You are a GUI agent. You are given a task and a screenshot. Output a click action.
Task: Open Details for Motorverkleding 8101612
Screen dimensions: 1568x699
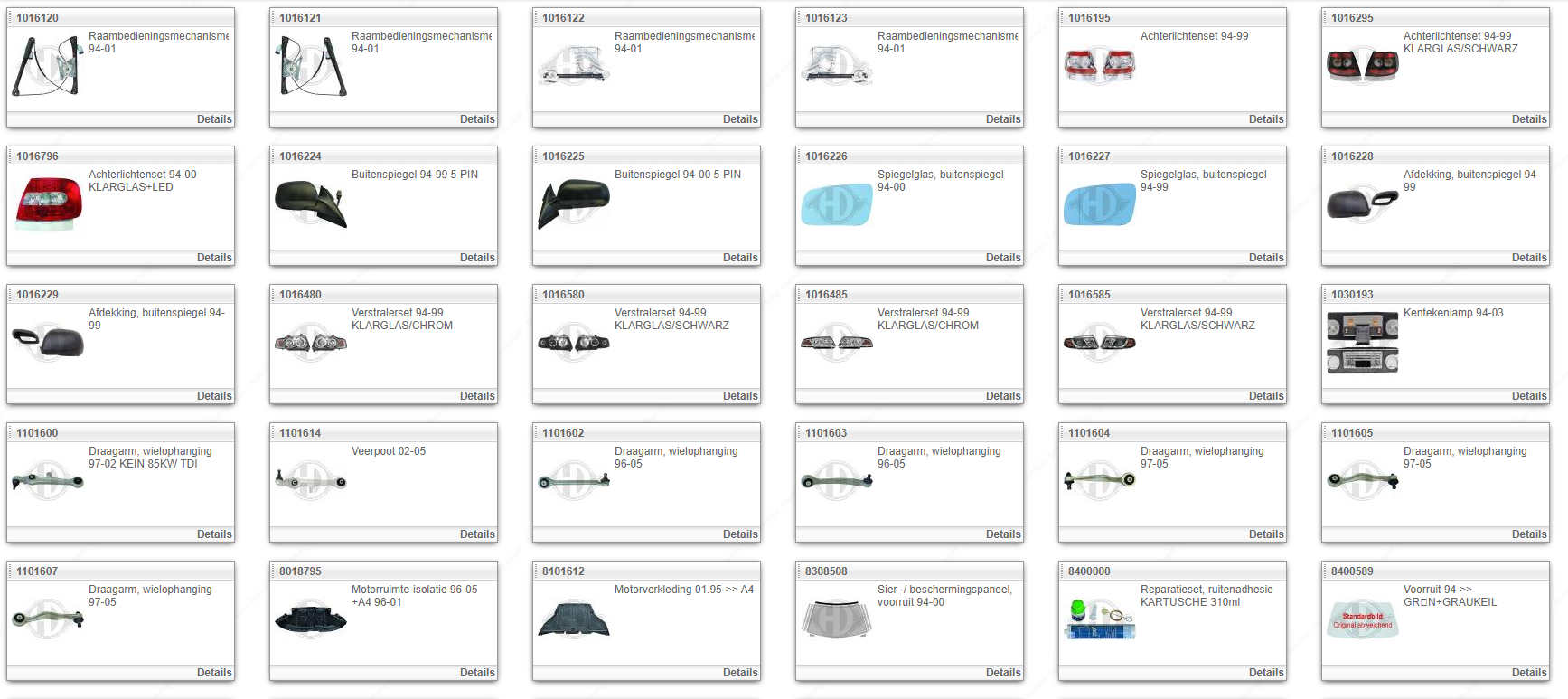pyautogui.click(x=739, y=673)
